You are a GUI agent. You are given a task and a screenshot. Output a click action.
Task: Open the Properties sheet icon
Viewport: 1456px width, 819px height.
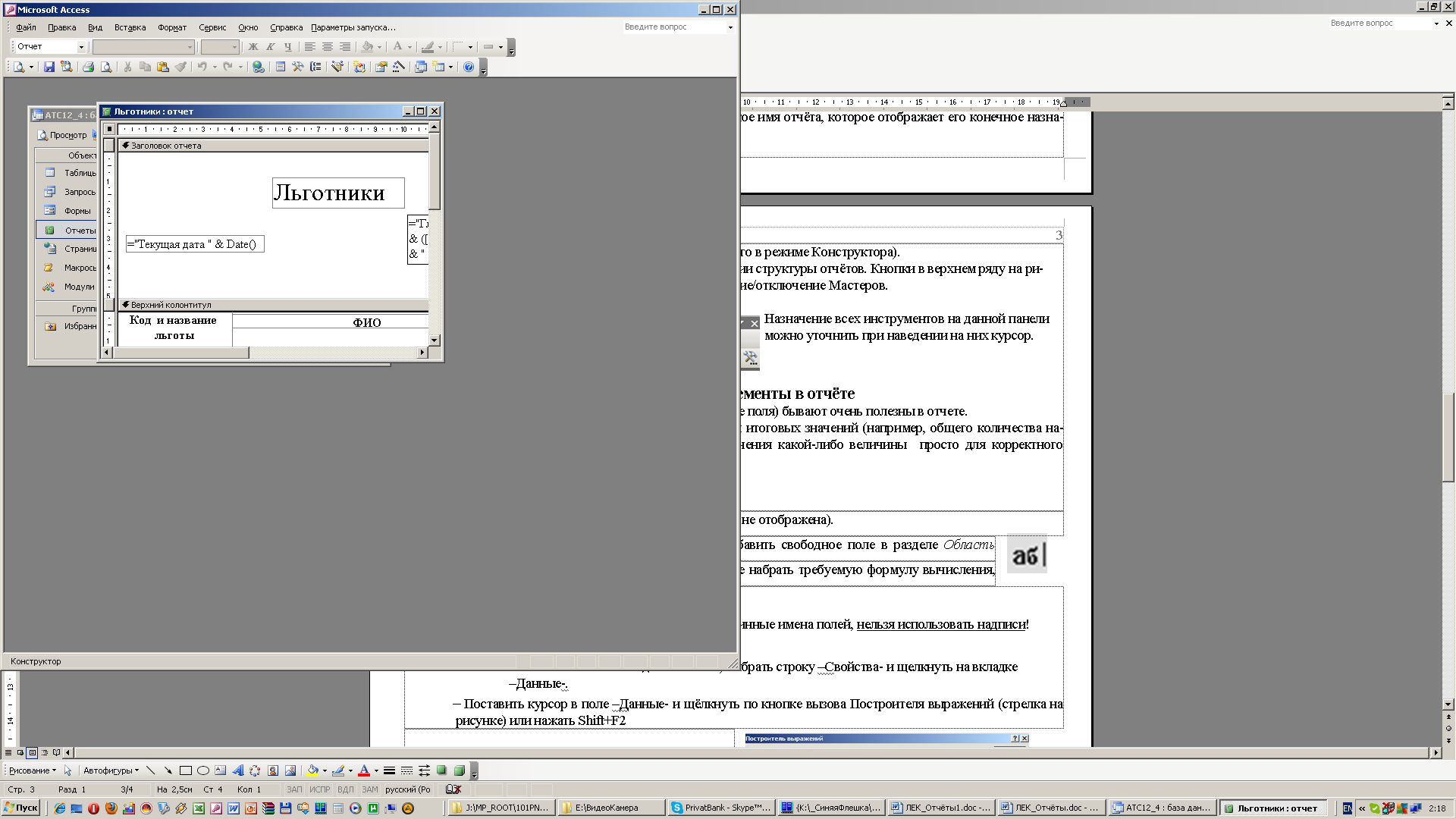381,67
